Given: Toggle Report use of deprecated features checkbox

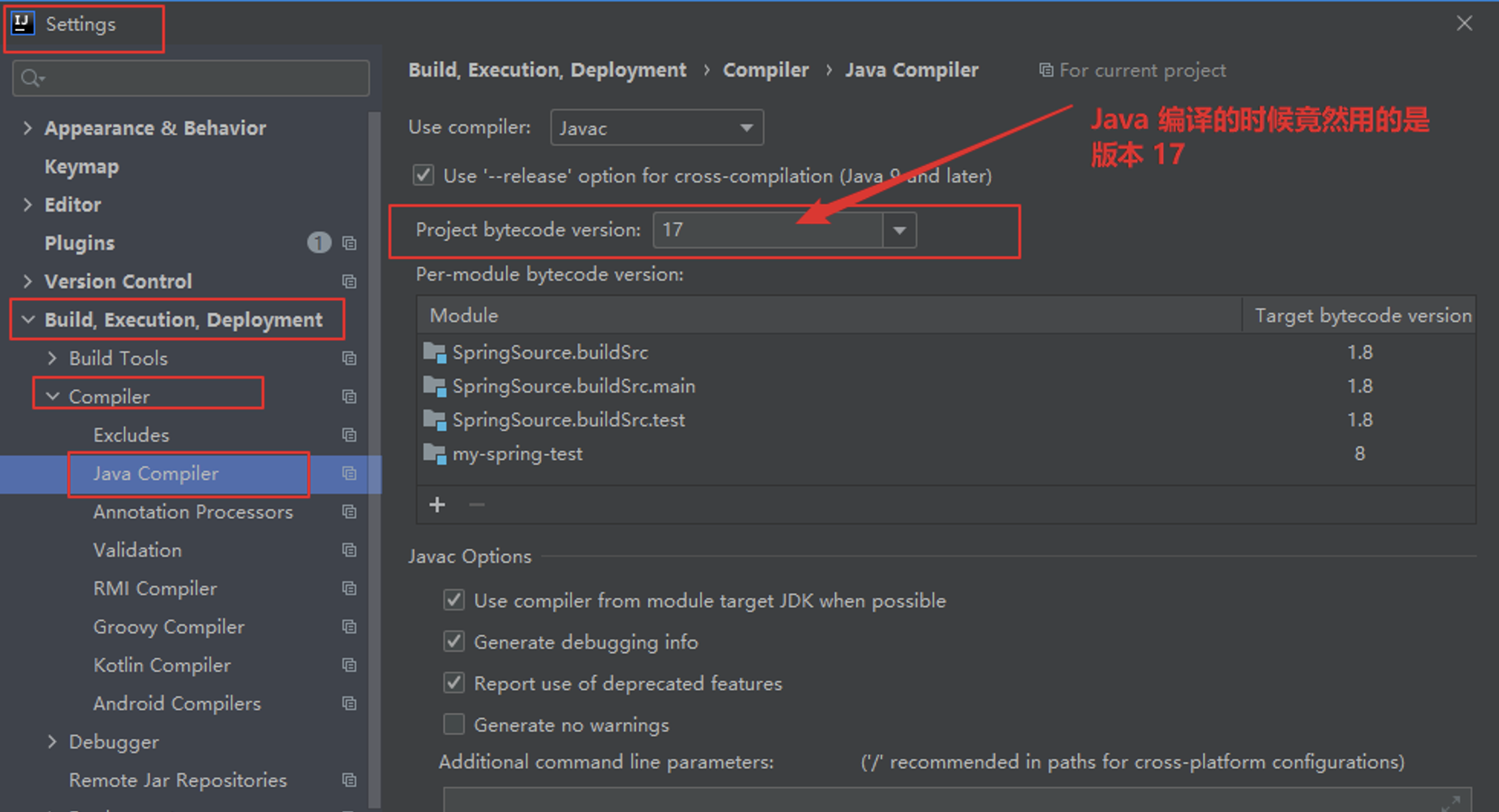Looking at the screenshot, I should pyautogui.click(x=454, y=683).
